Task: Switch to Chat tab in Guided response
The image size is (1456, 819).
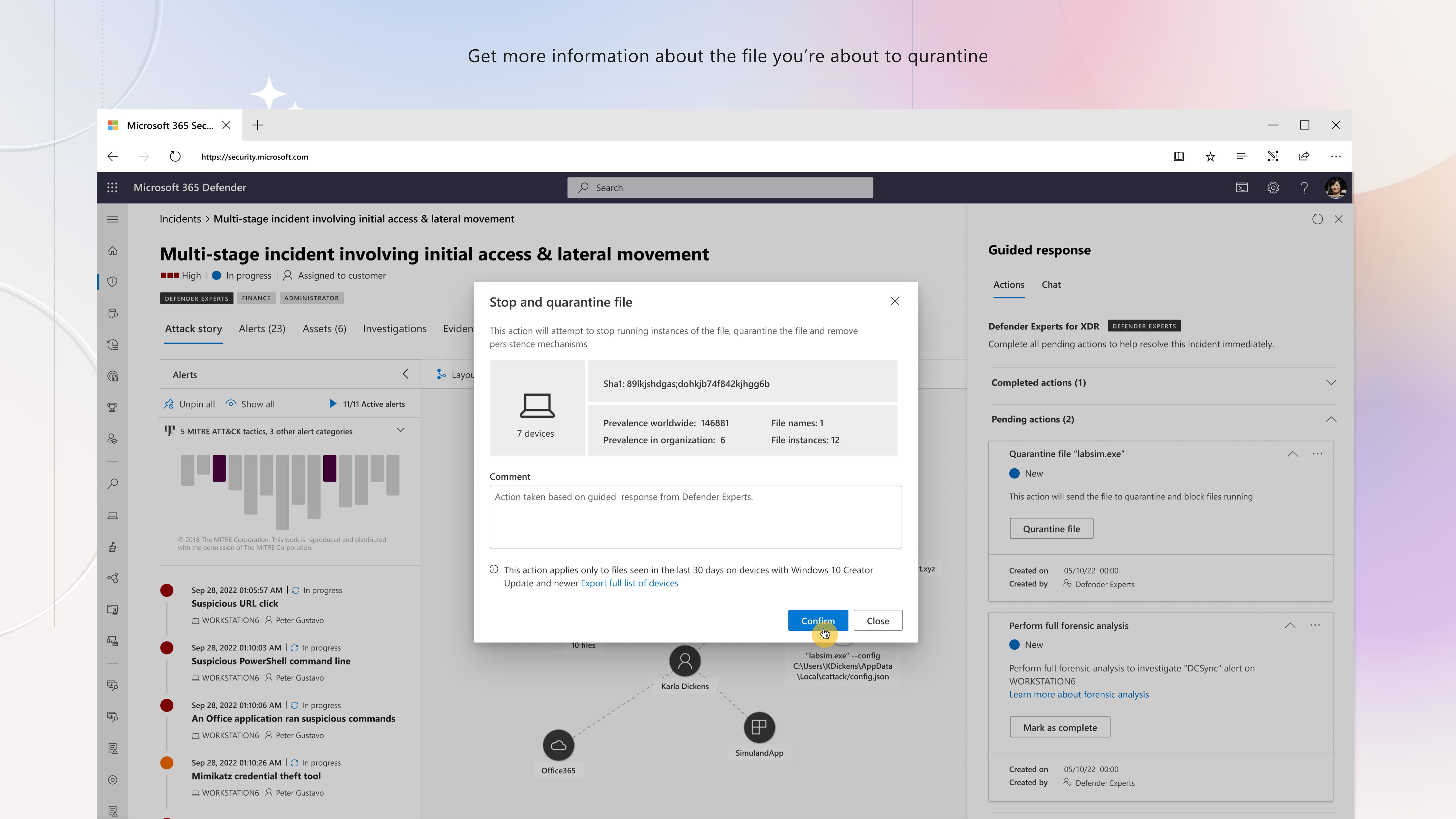Action: point(1051,285)
